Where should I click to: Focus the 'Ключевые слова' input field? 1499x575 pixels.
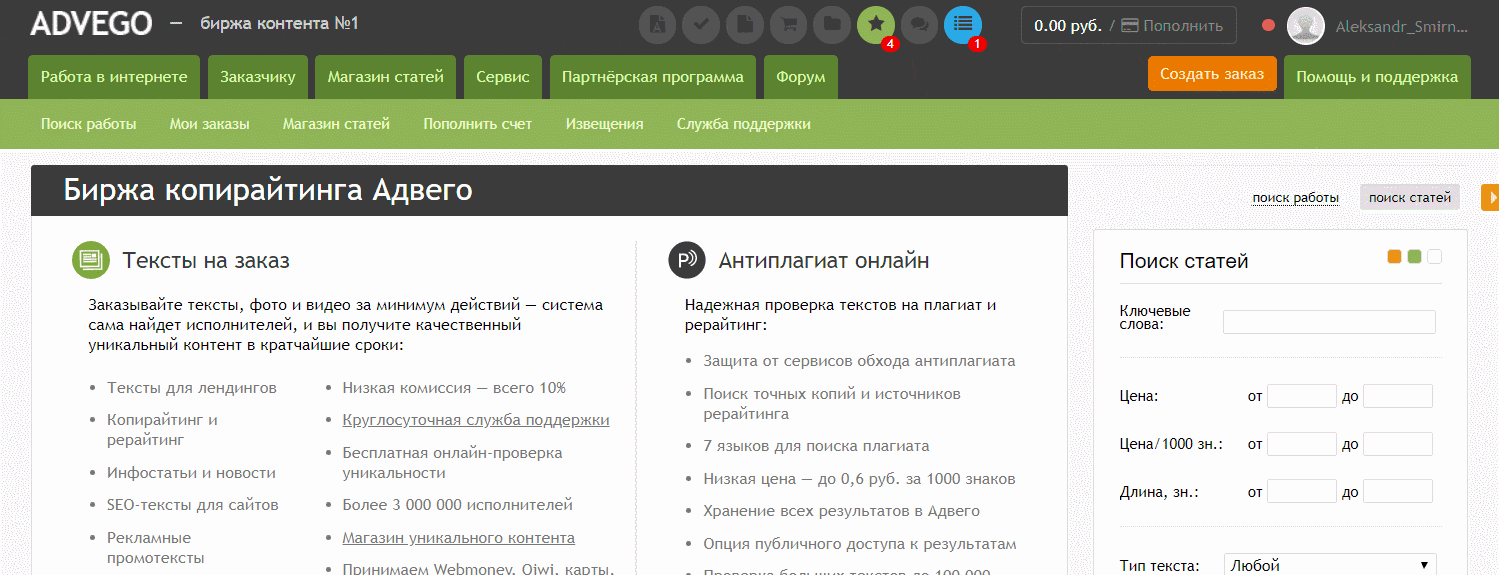click(1329, 321)
